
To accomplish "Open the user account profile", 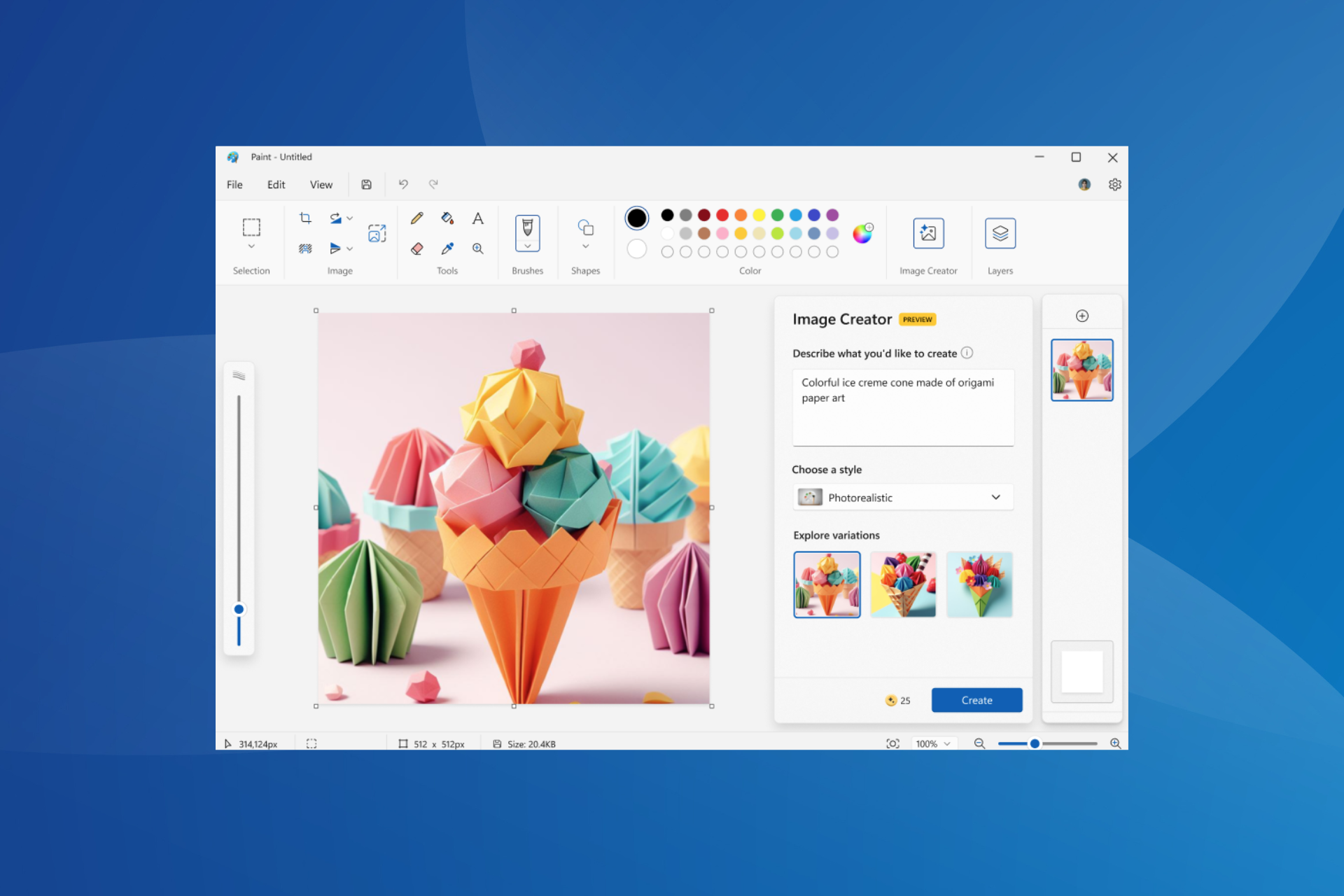I will click(x=1084, y=185).
